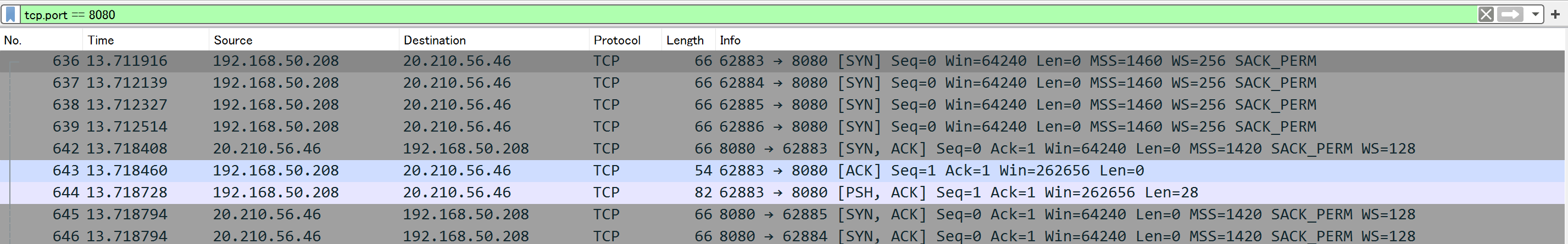
Task: Sort by the Destination column header
Action: (x=494, y=40)
